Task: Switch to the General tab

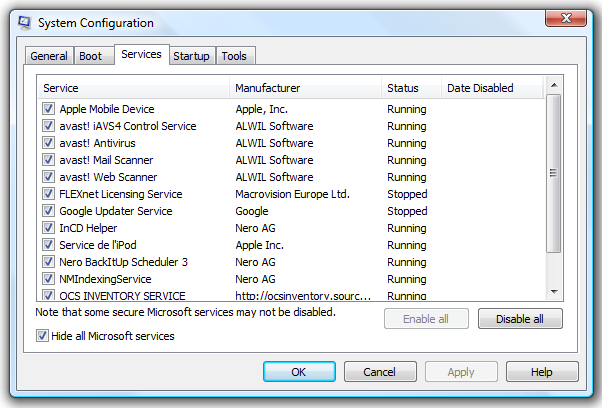Action: pyautogui.click(x=49, y=56)
